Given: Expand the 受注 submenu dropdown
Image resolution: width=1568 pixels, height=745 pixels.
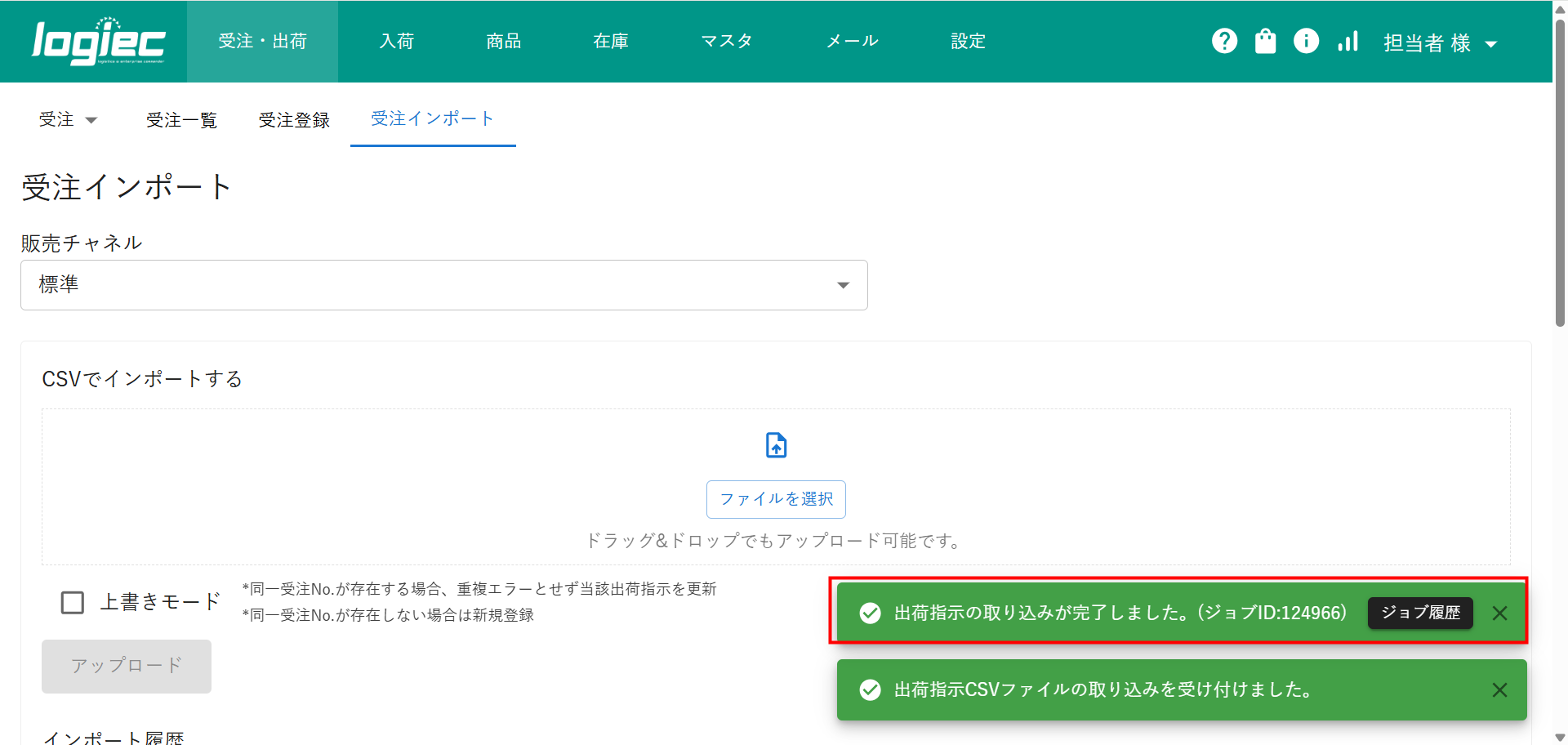Looking at the screenshot, I should click(x=68, y=120).
